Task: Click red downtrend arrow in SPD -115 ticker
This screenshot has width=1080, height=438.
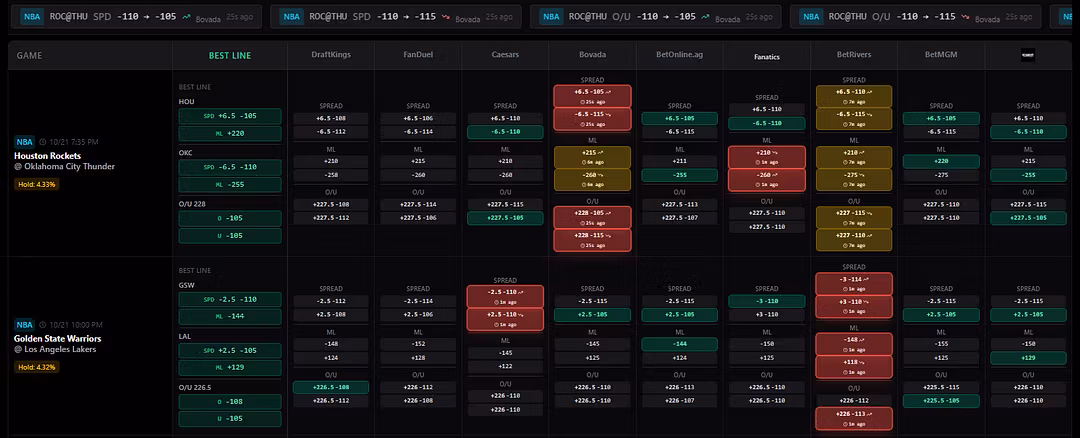Action: point(444,18)
